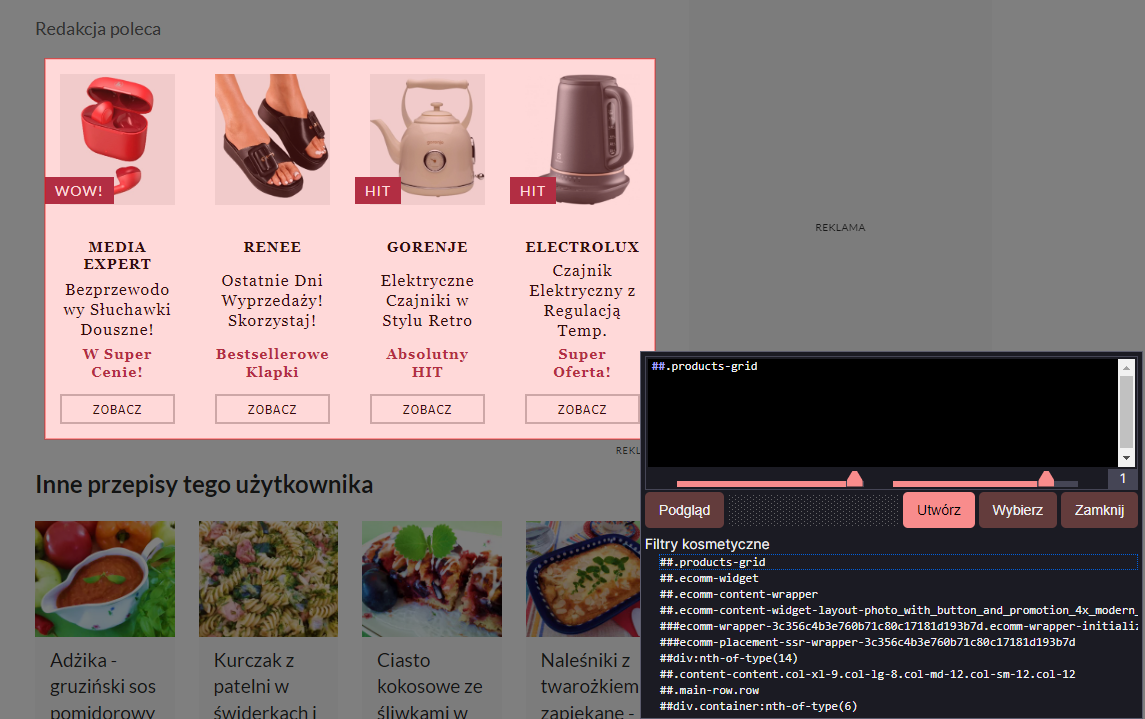Image resolution: width=1145 pixels, height=719 pixels.
Task: Click 'Bestsellerowe Klapki' promo text
Action: click(272, 363)
